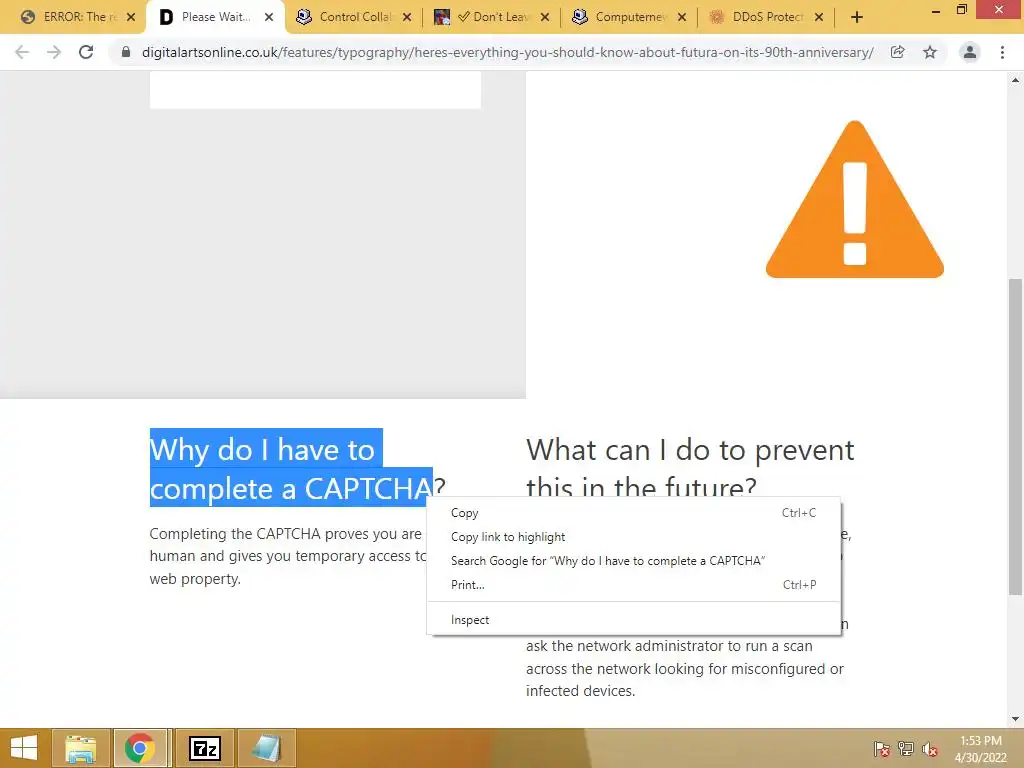Click the orange warning triangle image

(x=854, y=199)
